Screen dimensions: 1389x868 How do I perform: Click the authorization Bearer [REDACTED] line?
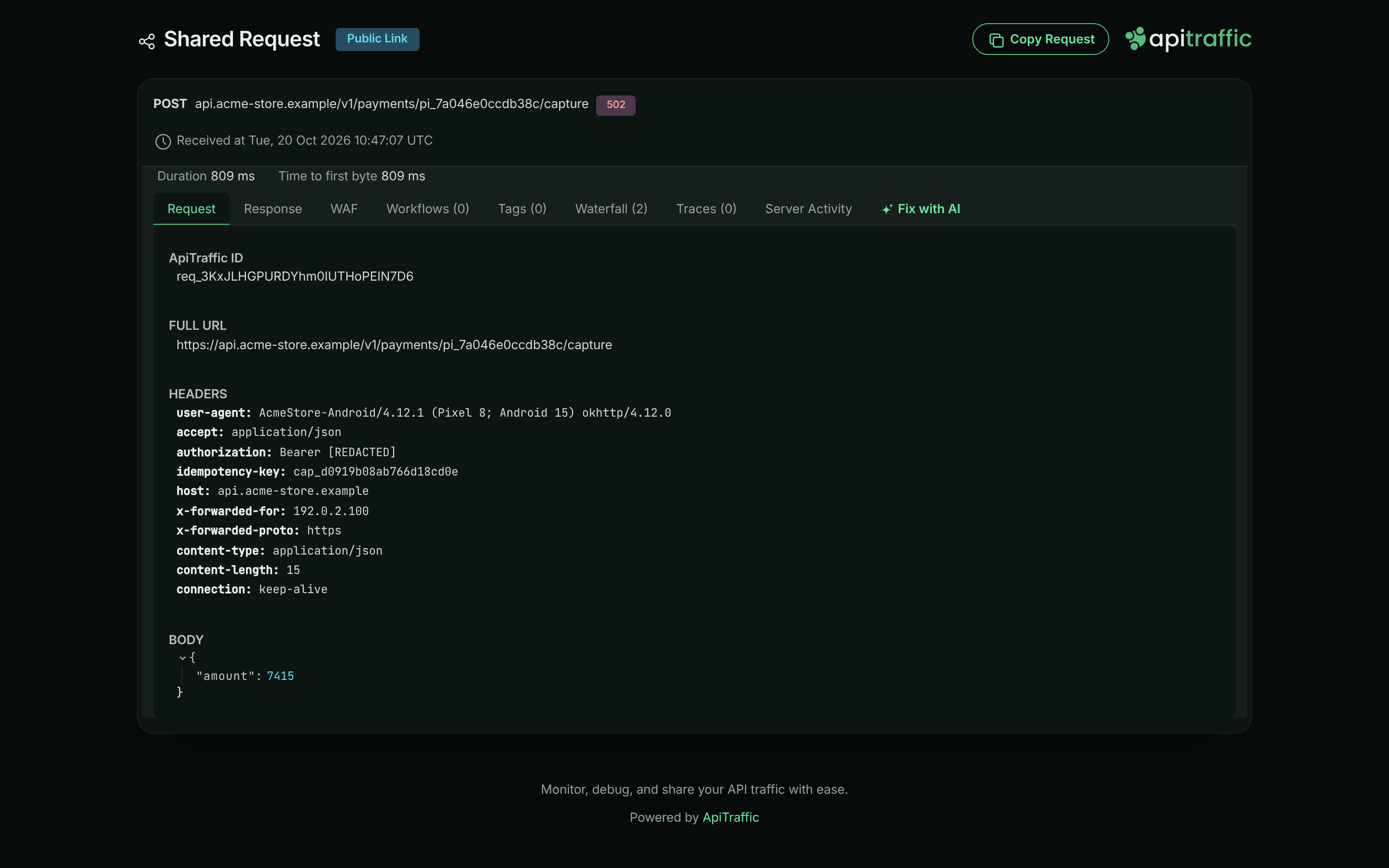(286, 452)
